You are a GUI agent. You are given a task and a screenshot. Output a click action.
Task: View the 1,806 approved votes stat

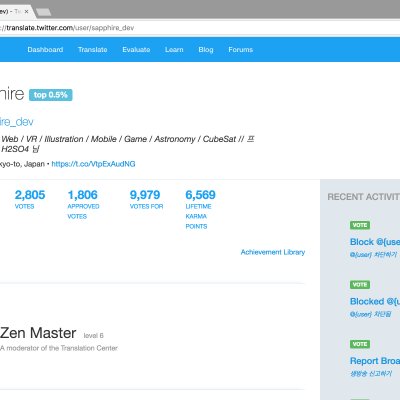click(83, 204)
